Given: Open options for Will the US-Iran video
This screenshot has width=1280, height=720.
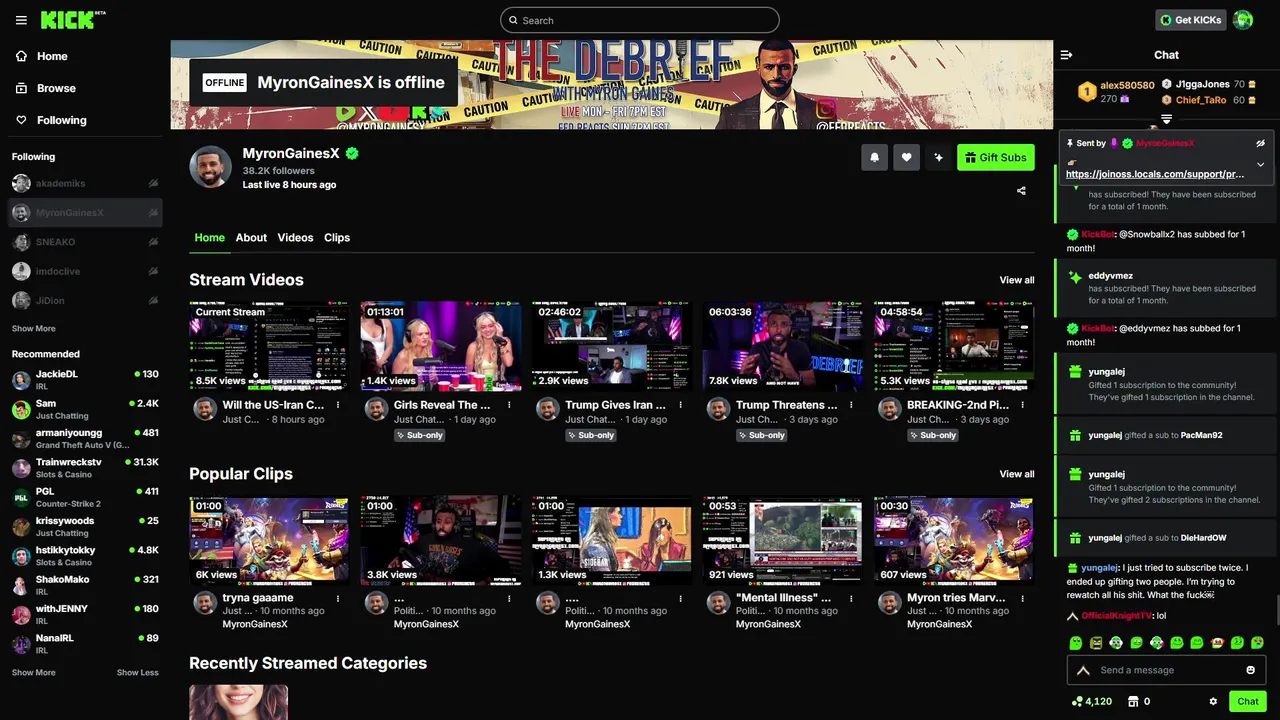Looking at the screenshot, I should 338,405.
